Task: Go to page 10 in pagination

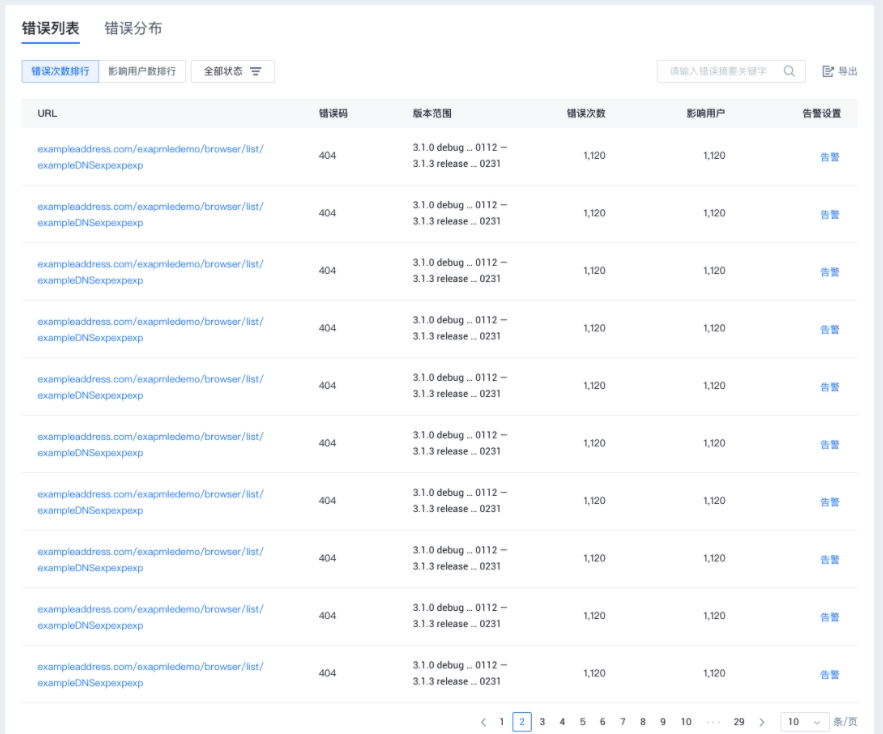Action: [x=686, y=722]
